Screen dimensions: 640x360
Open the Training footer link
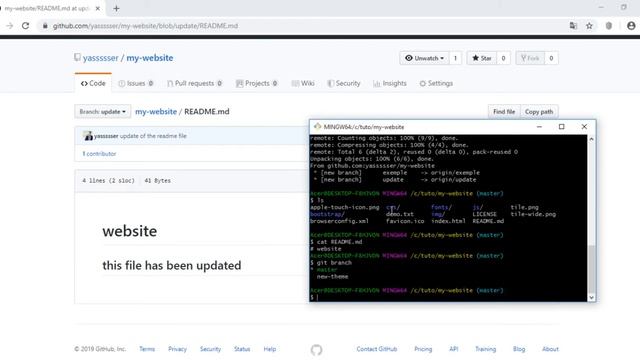point(485,349)
